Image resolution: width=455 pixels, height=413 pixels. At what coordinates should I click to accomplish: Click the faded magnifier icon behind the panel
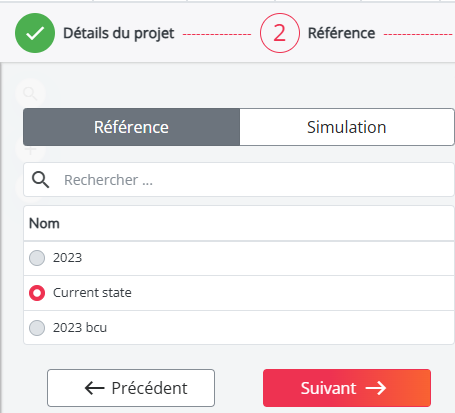tap(30, 94)
